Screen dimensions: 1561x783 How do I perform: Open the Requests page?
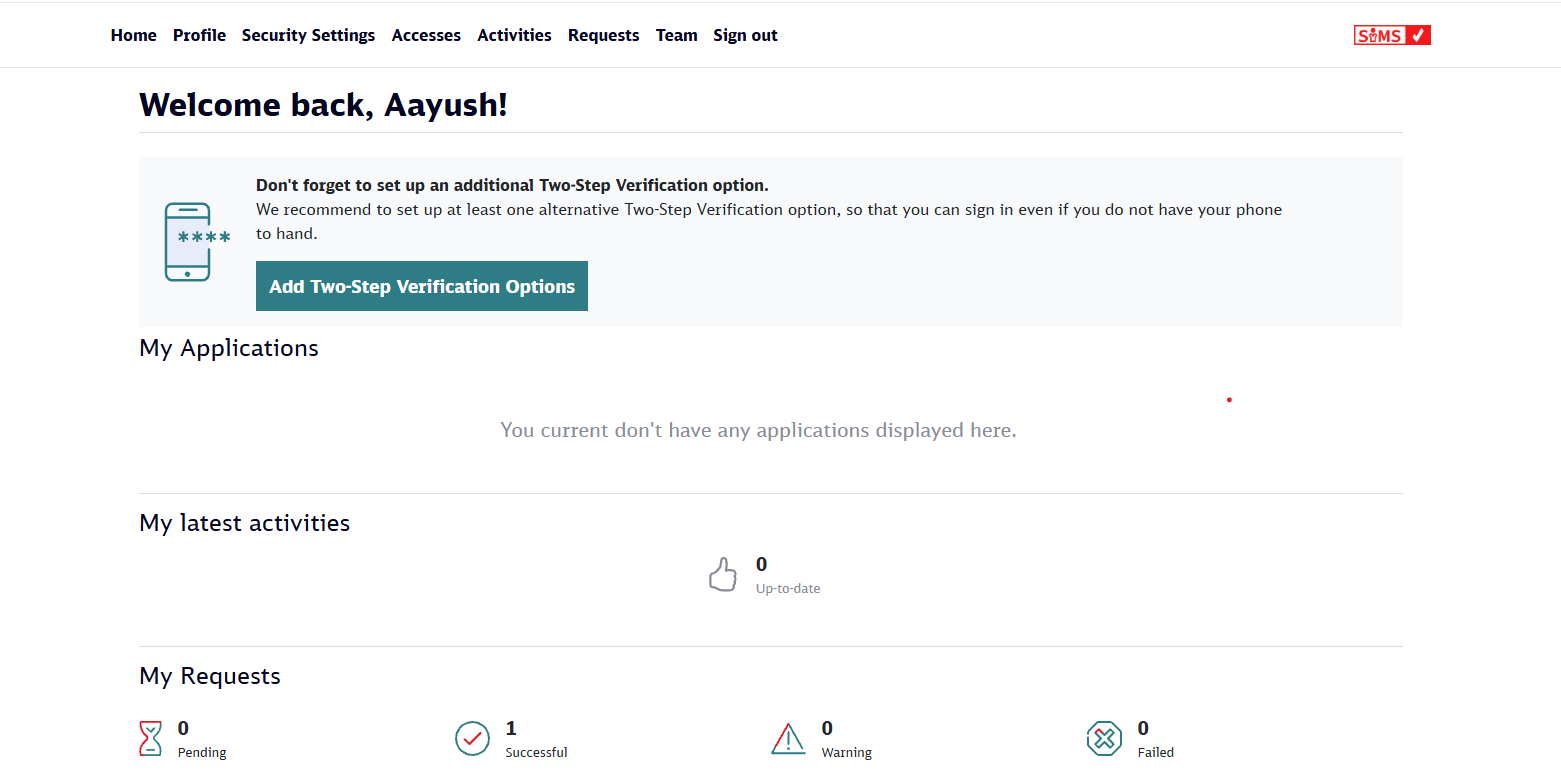[x=603, y=35]
